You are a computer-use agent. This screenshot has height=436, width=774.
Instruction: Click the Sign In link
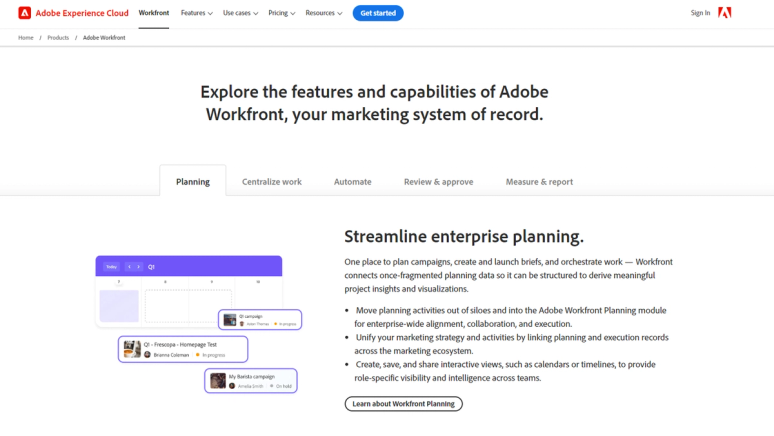[700, 13]
